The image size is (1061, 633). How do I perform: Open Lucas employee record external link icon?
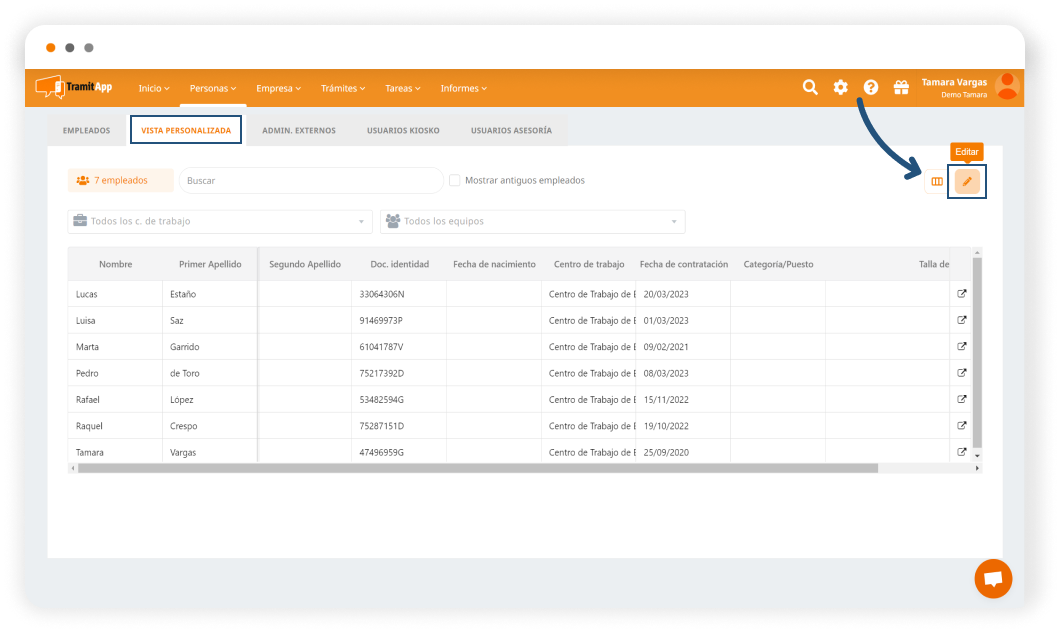[962, 294]
